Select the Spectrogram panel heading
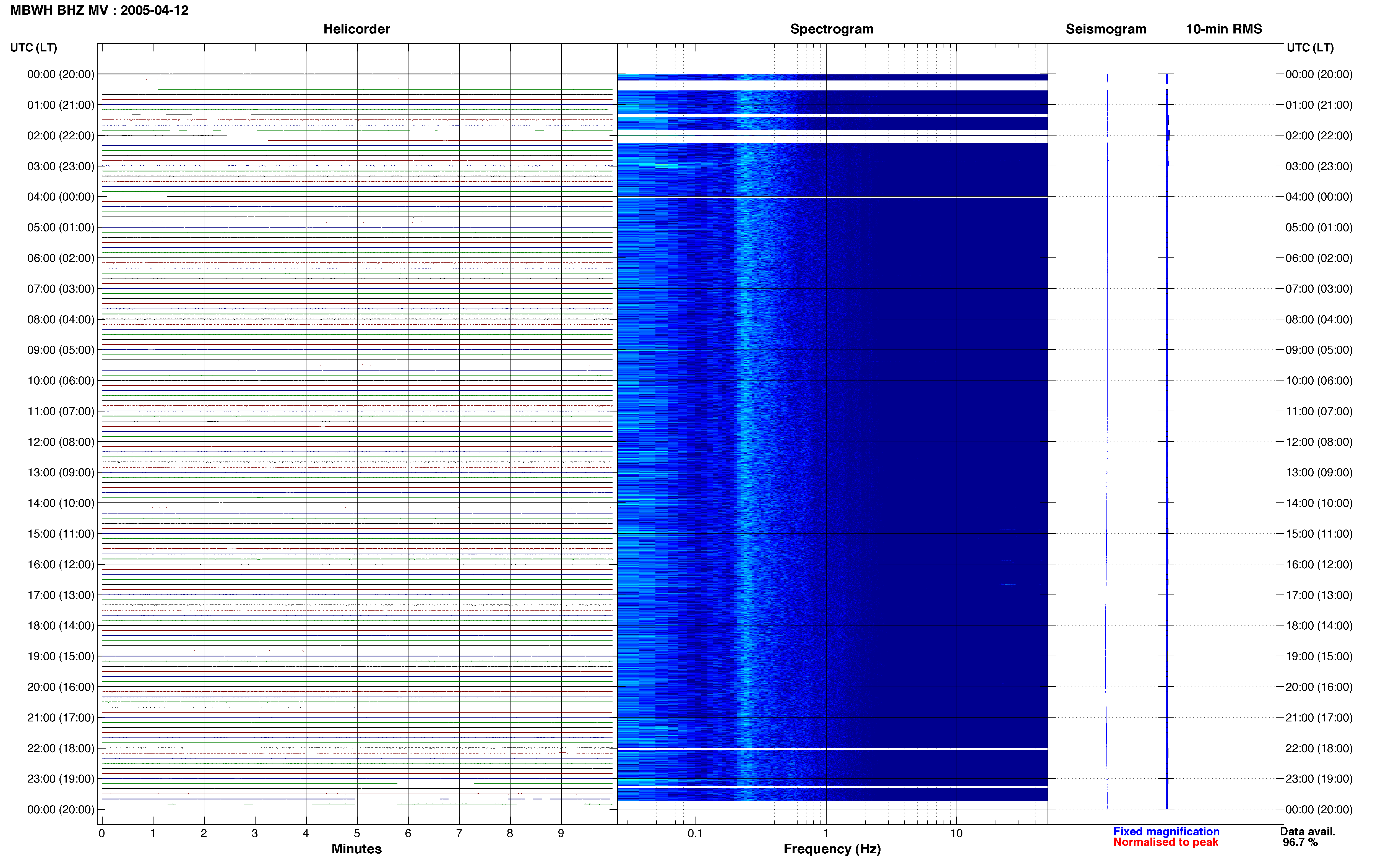 (832, 29)
